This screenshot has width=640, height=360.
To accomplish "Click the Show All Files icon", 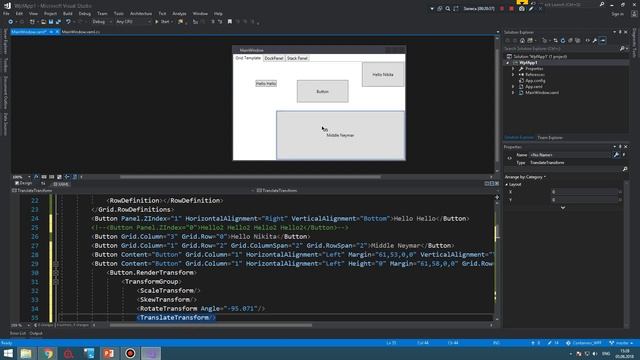I will pyautogui.click(x=578, y=40).
